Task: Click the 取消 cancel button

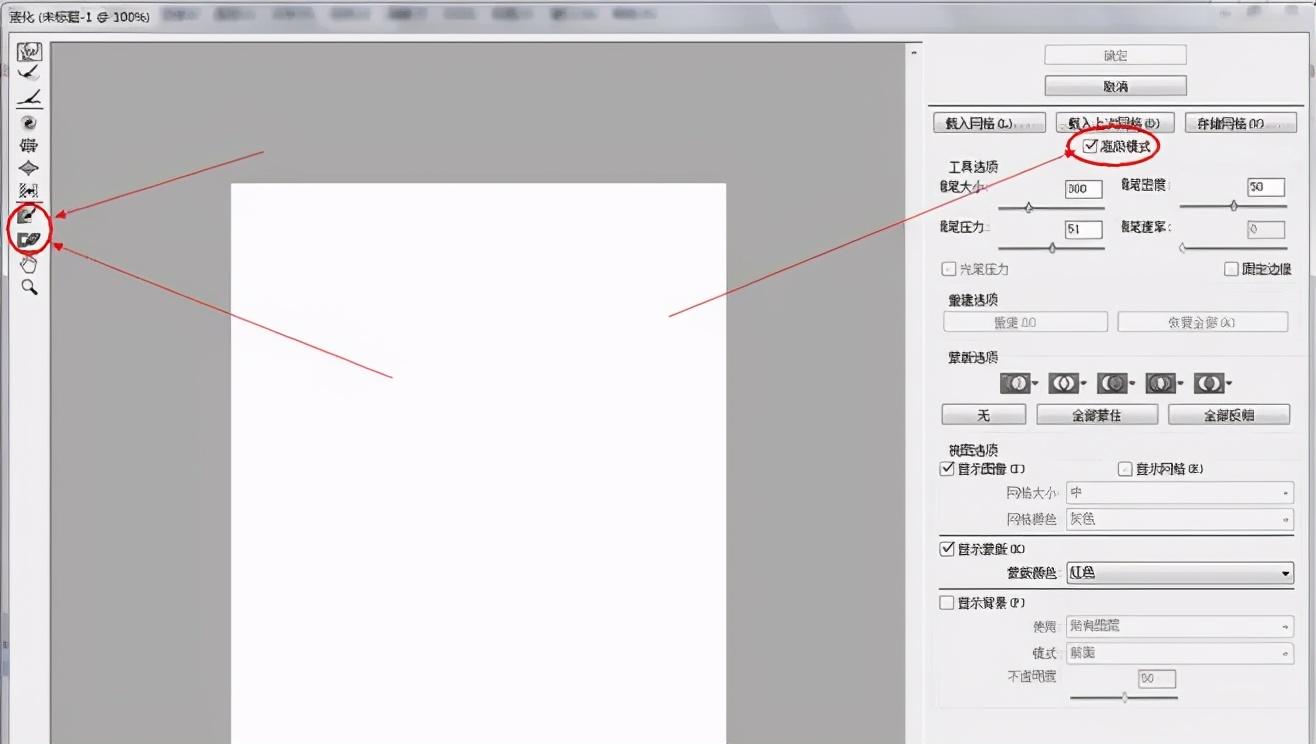Action: [x=1115, y=86]
